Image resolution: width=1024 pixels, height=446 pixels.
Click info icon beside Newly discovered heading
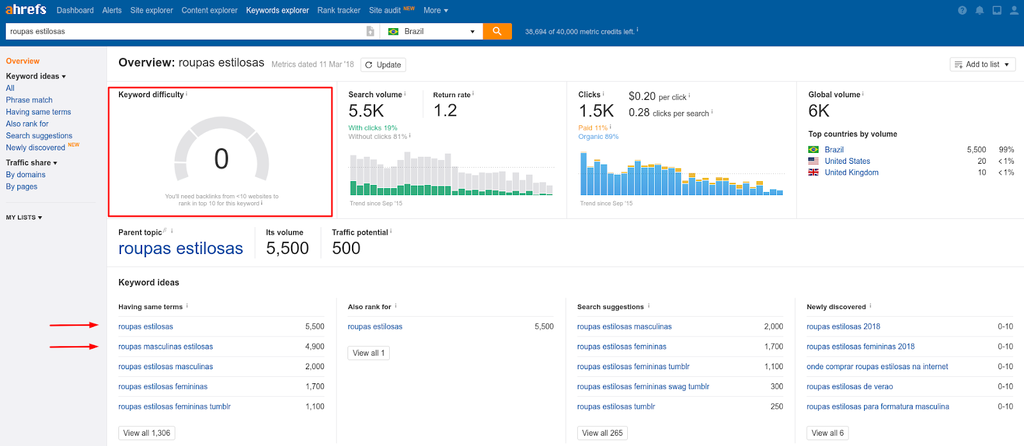pos(871,306)
